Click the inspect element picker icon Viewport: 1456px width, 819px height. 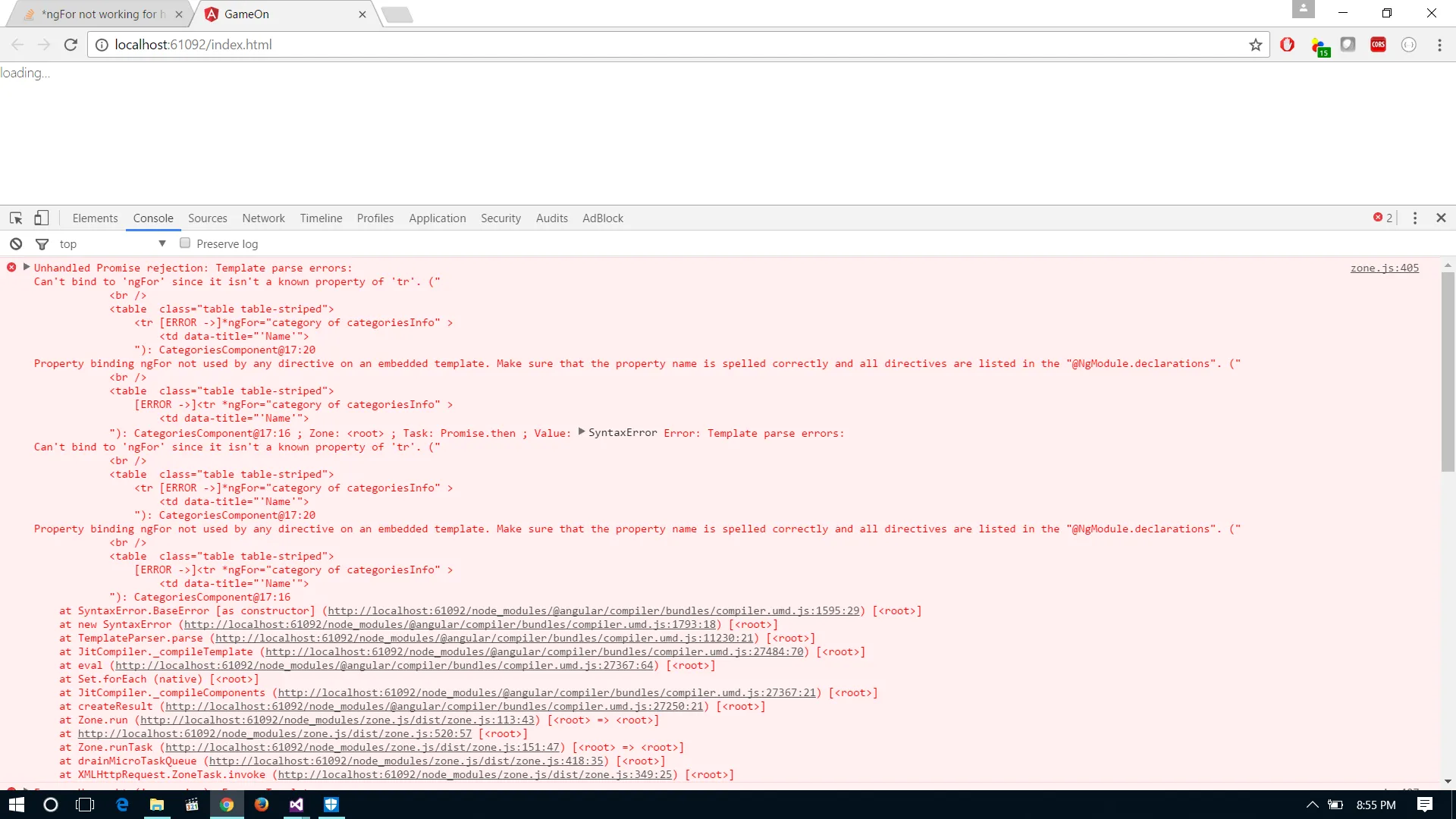[x=16, y=218]
